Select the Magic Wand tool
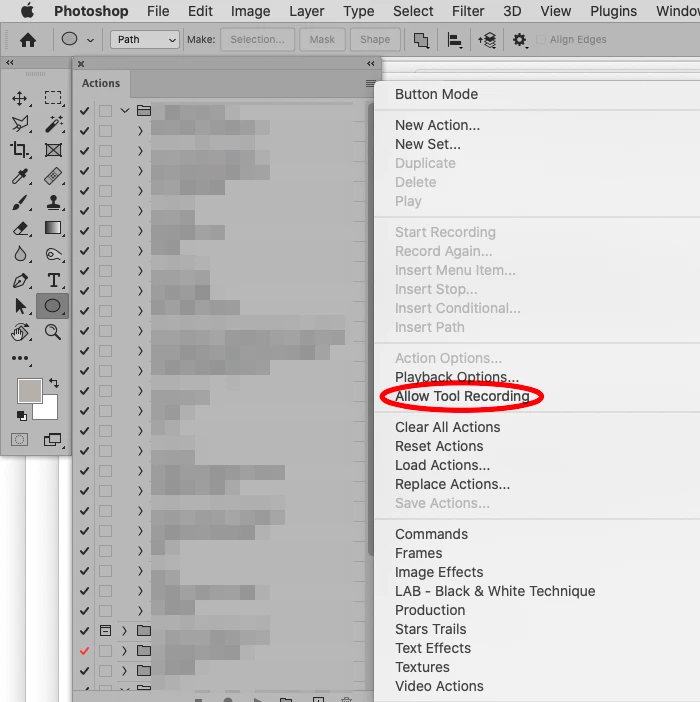 point(53,124)
